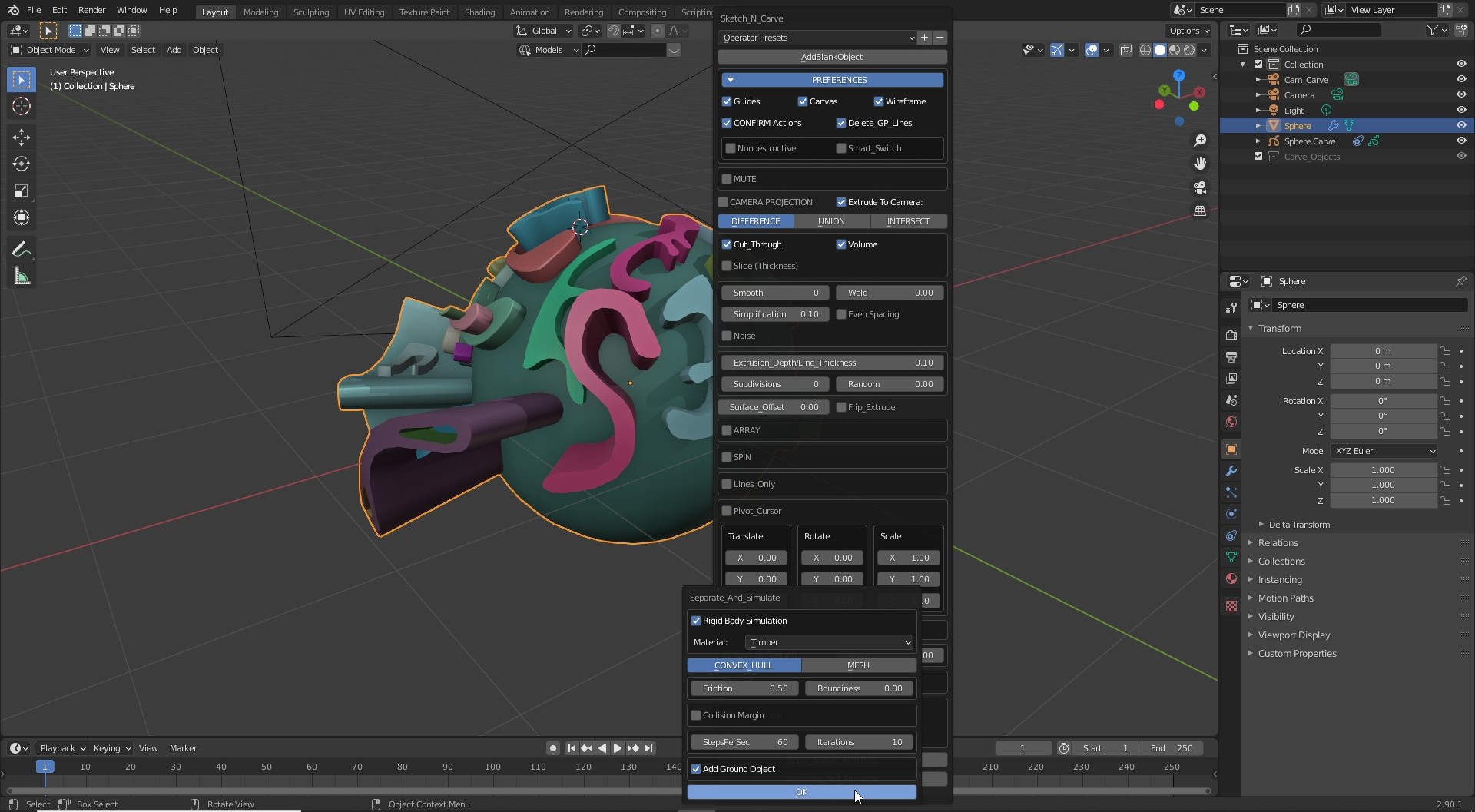Expand the Relations panel
Screen dimensions: 1475x812
(x=1278, y=543)
